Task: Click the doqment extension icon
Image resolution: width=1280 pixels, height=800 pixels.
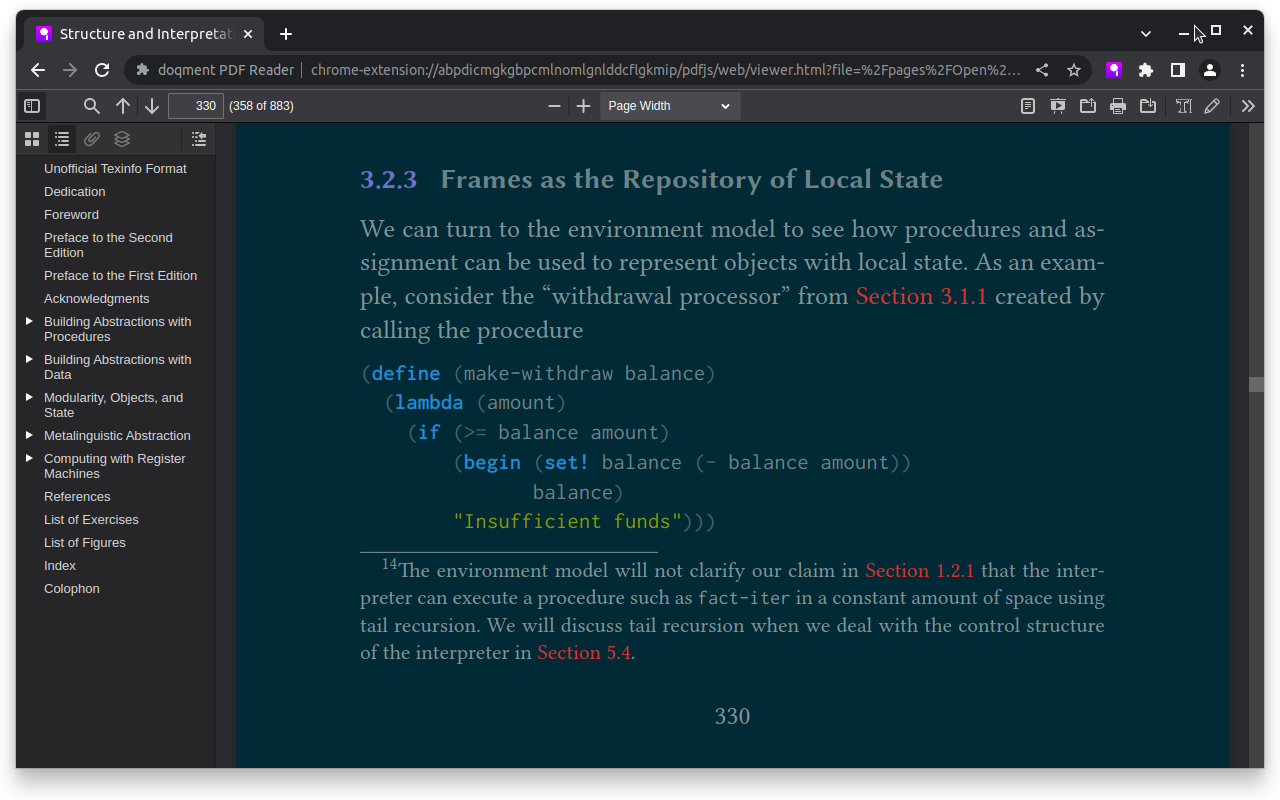Action: click(1113, 70)
